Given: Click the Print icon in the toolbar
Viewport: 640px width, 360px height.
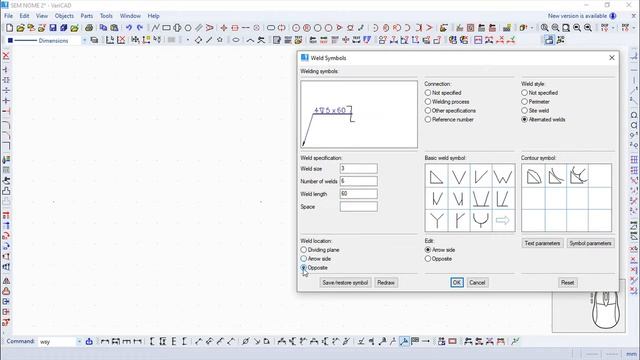Looking at the screenshot, I should 89,28.
